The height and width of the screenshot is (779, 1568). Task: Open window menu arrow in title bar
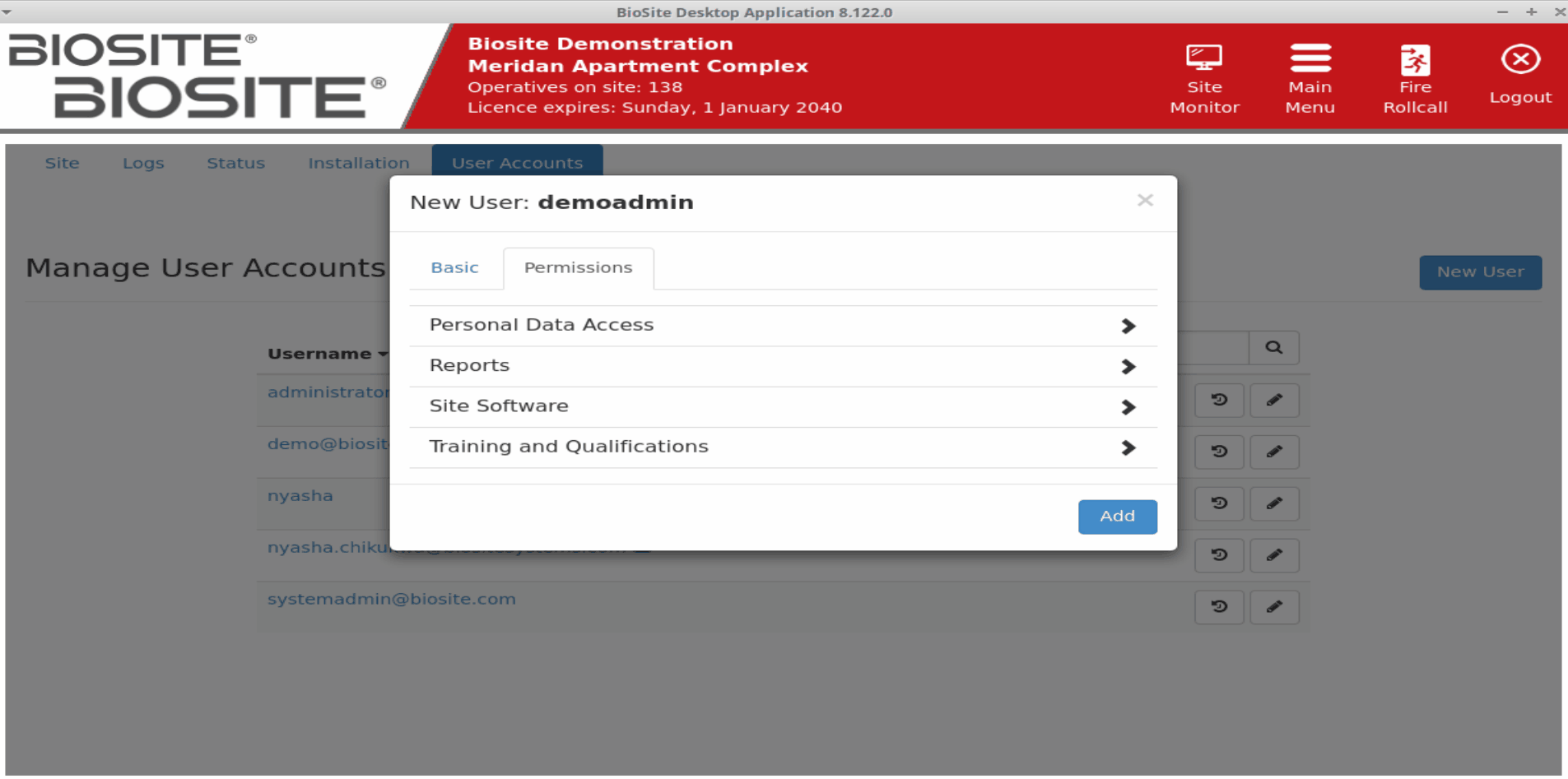7,12
